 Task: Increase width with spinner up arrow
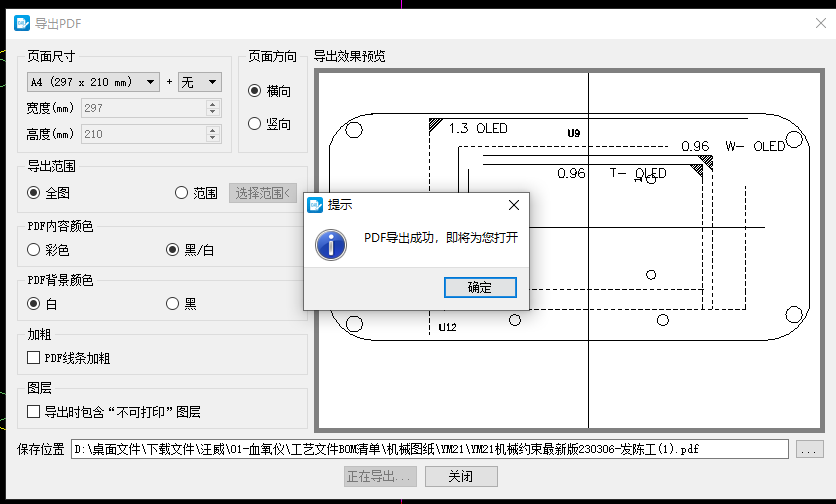click(x=213, y=104)
